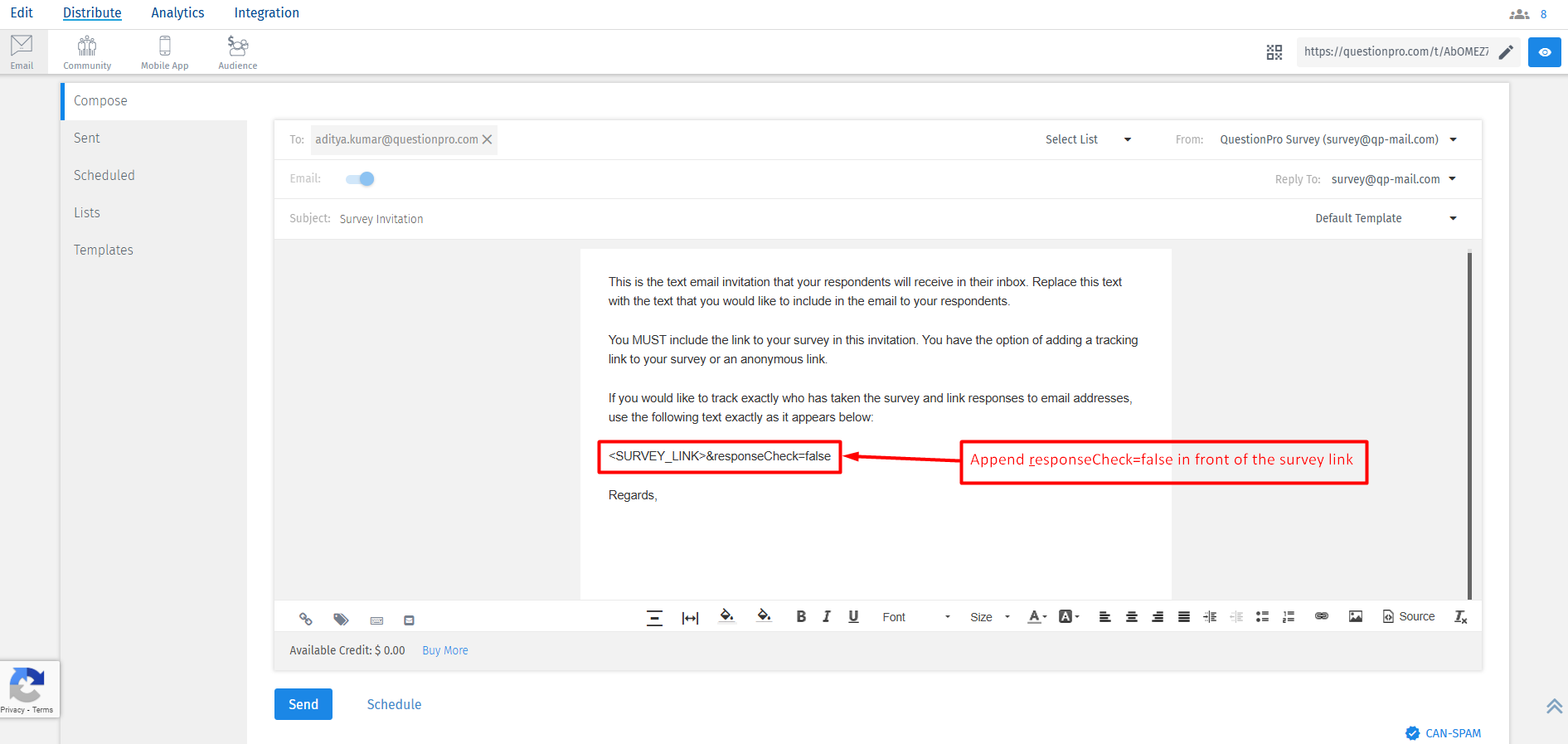The width and height of the screenshot is (1568, 744).
Task: Open the Mobile App distribution option
Action: point(164,52)
